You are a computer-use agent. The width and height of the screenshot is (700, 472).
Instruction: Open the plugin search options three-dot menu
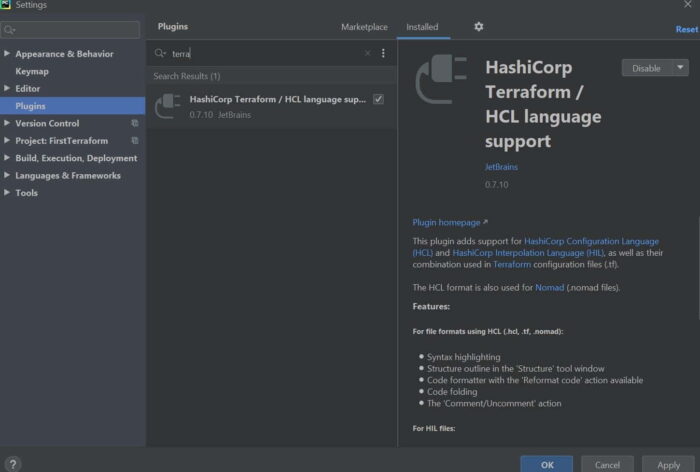[383, 53]
